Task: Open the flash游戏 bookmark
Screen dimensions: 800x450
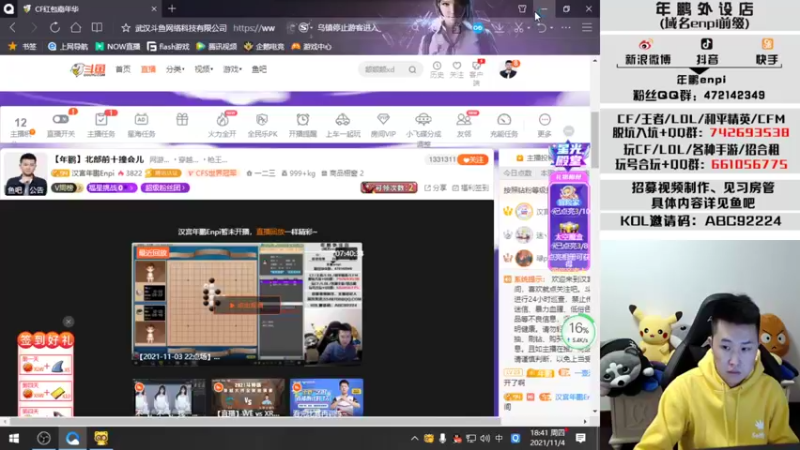Action: (x=168, y=46)
